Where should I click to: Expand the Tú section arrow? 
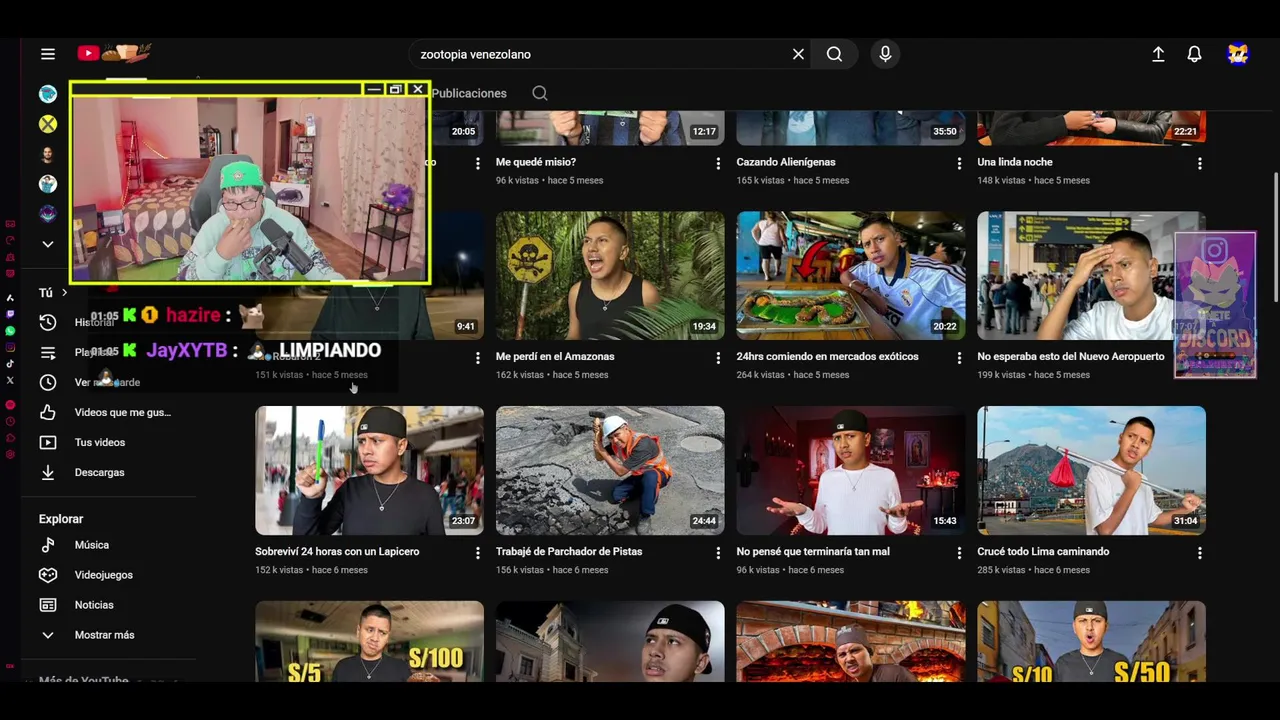click(x=64, y=293)
